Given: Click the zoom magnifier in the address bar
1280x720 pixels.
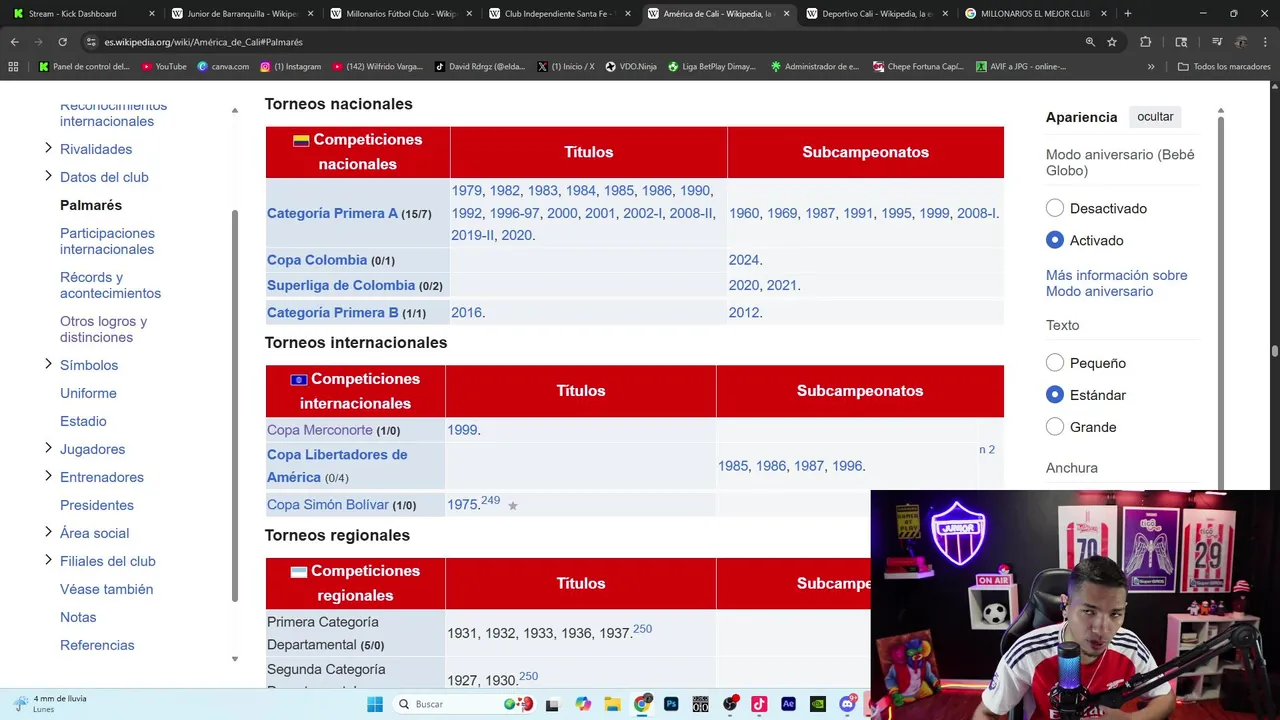Looking at the screenshot, I should 1090,42.
